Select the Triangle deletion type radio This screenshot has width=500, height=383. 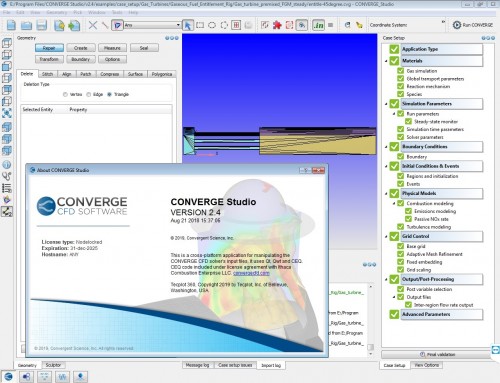point(109,95)
